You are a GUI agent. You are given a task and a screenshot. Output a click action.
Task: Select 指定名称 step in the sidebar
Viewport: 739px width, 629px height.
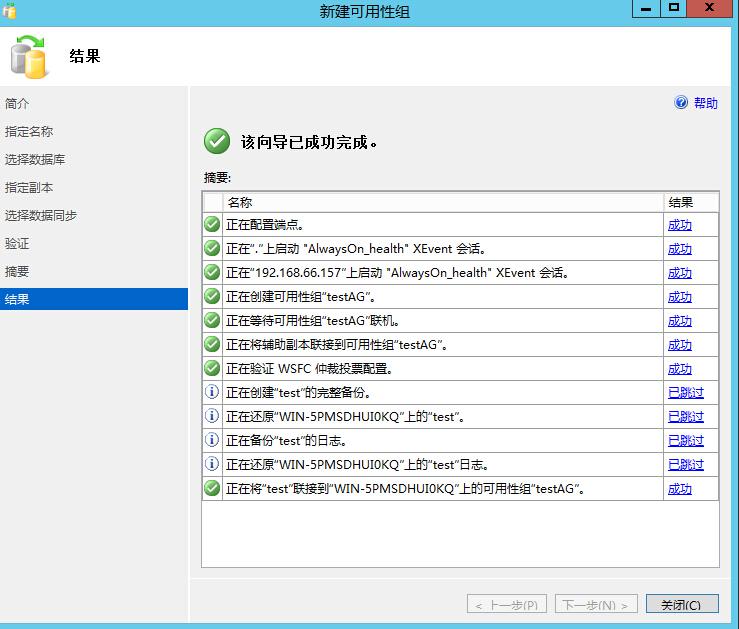(x=29, y=131)
